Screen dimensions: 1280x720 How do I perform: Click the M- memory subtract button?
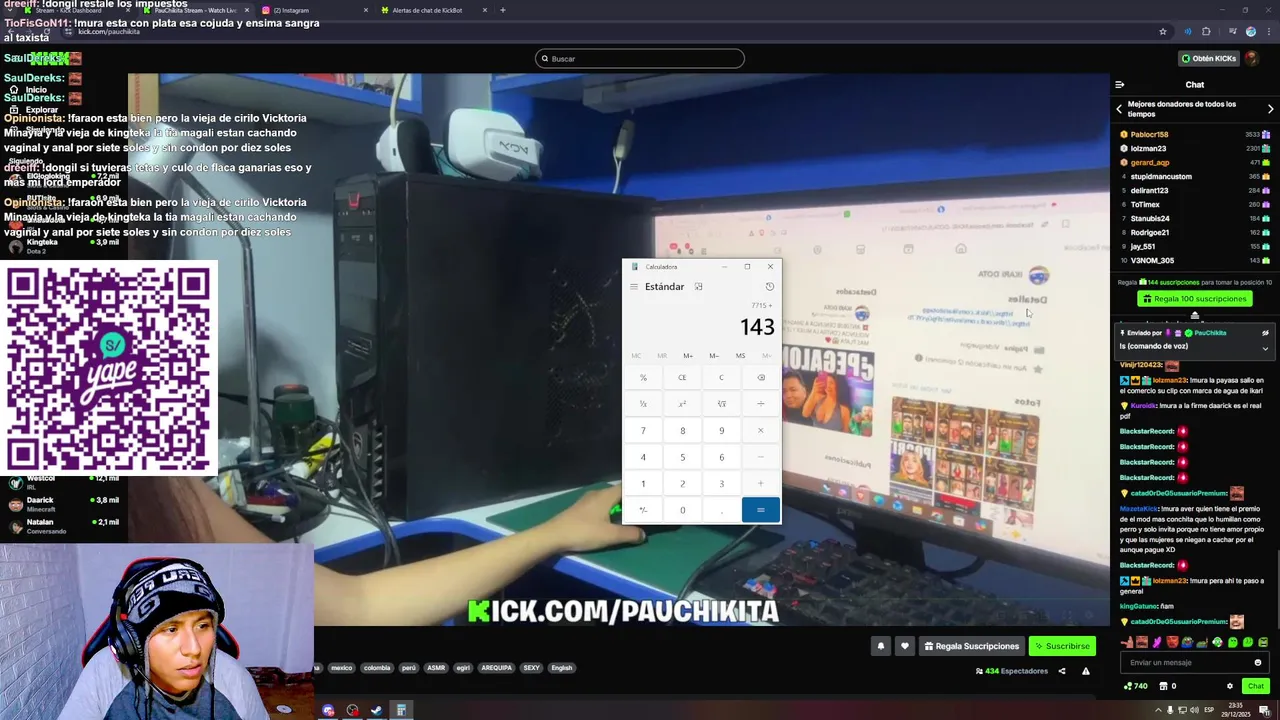(714, 355)
